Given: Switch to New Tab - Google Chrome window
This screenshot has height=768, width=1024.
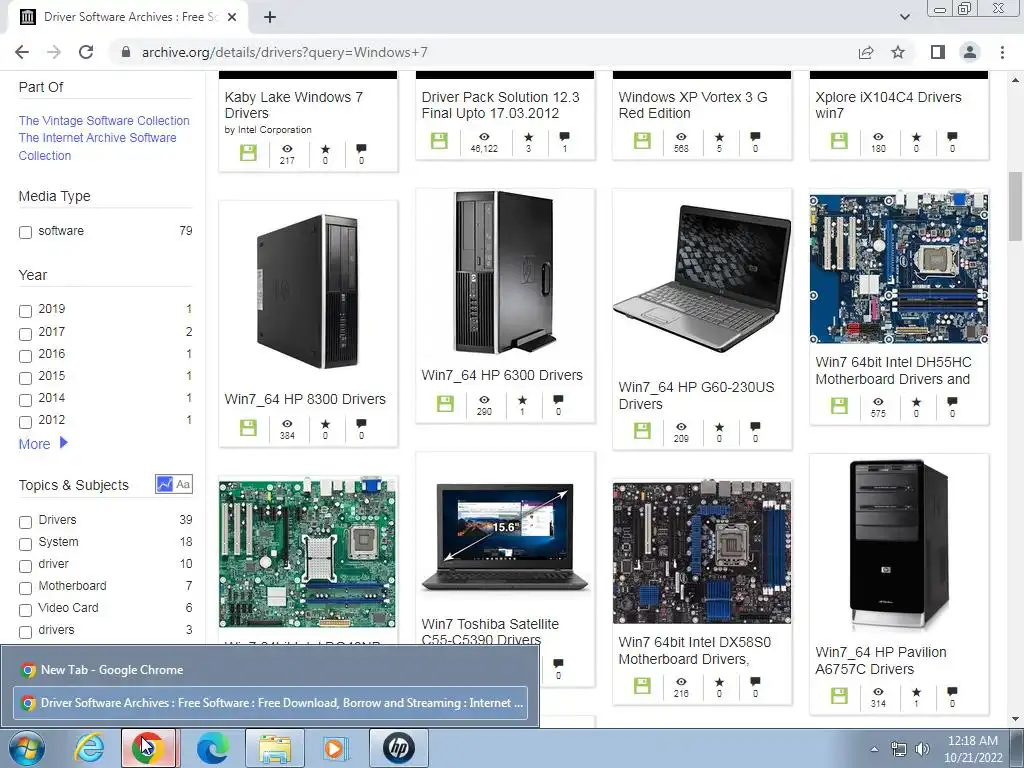Looking at the screenshot, I should [x=270, y=669].
